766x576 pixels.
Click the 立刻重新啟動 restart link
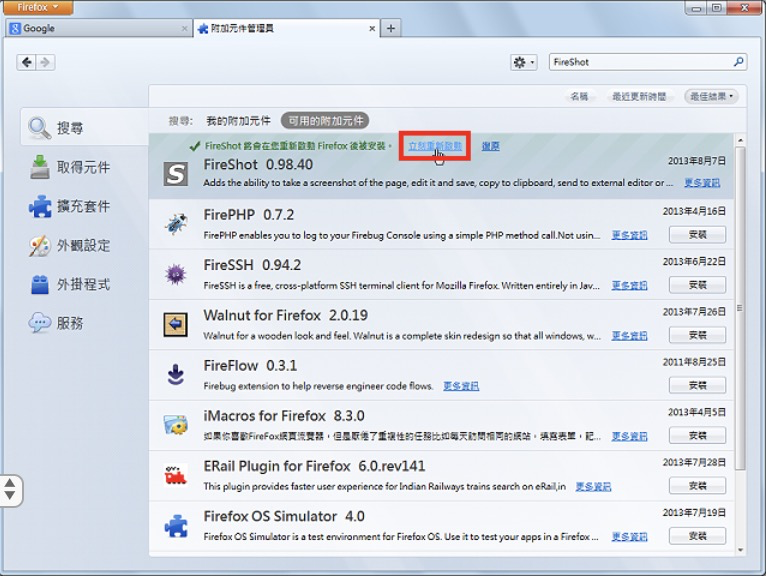[x=435, y=146]
